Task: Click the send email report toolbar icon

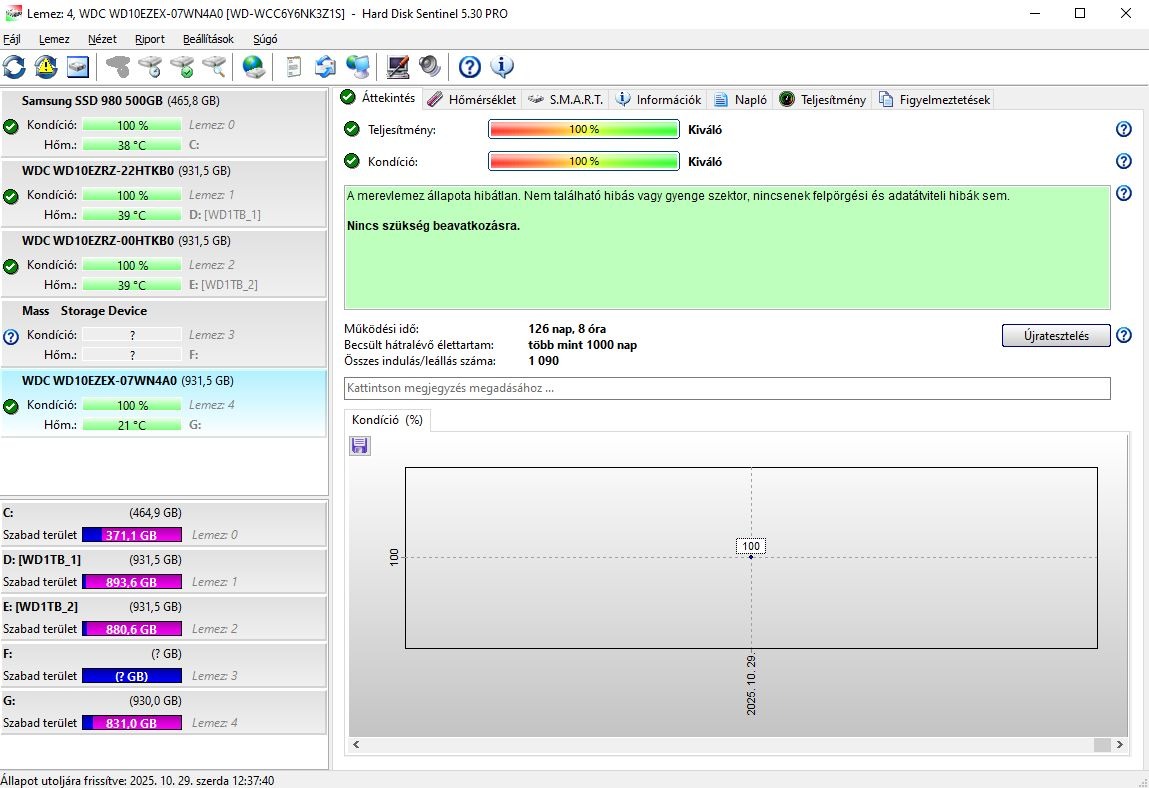Action: [325, 67]
